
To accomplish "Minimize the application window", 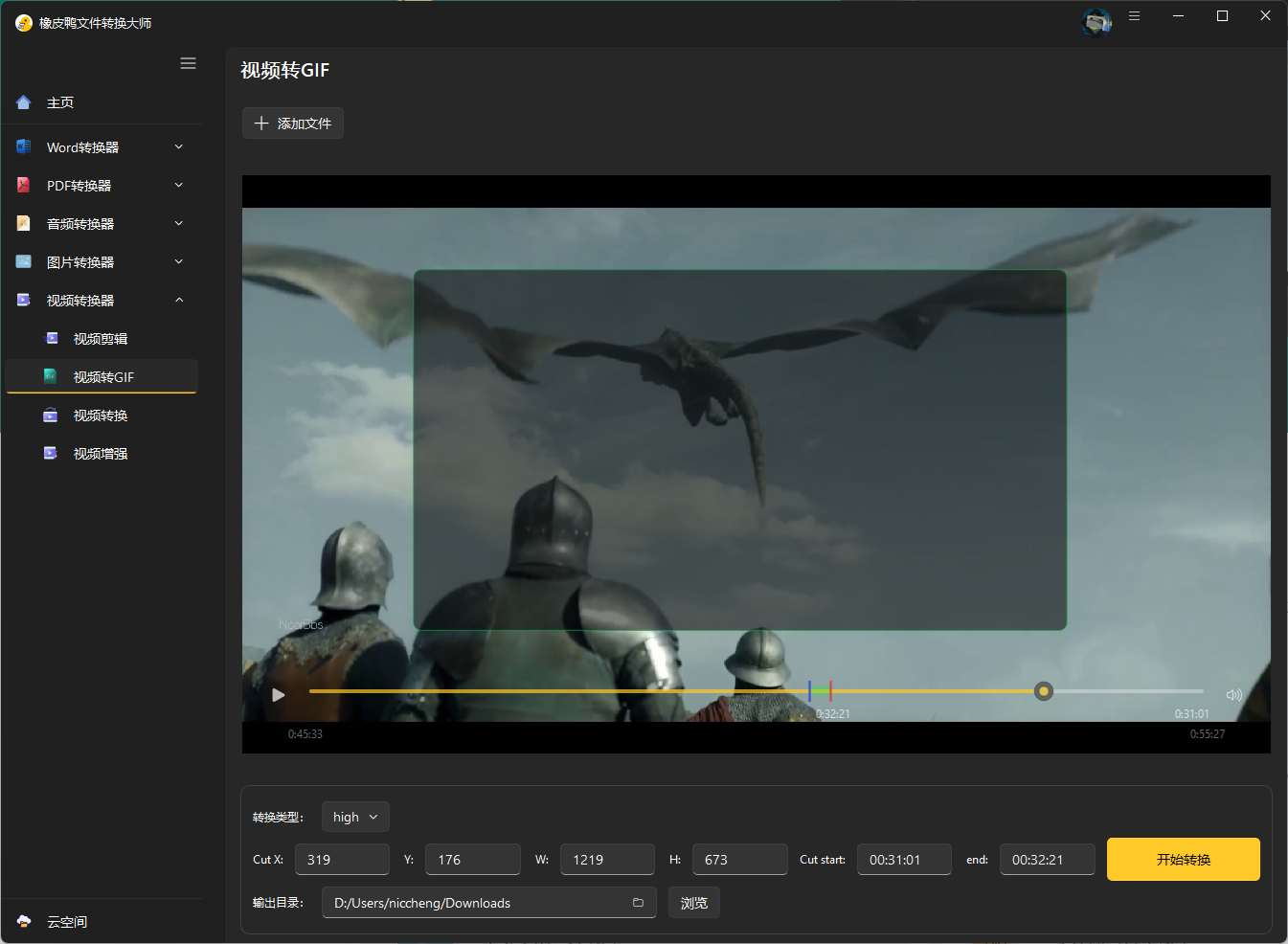I will [x=1179, y=16].
